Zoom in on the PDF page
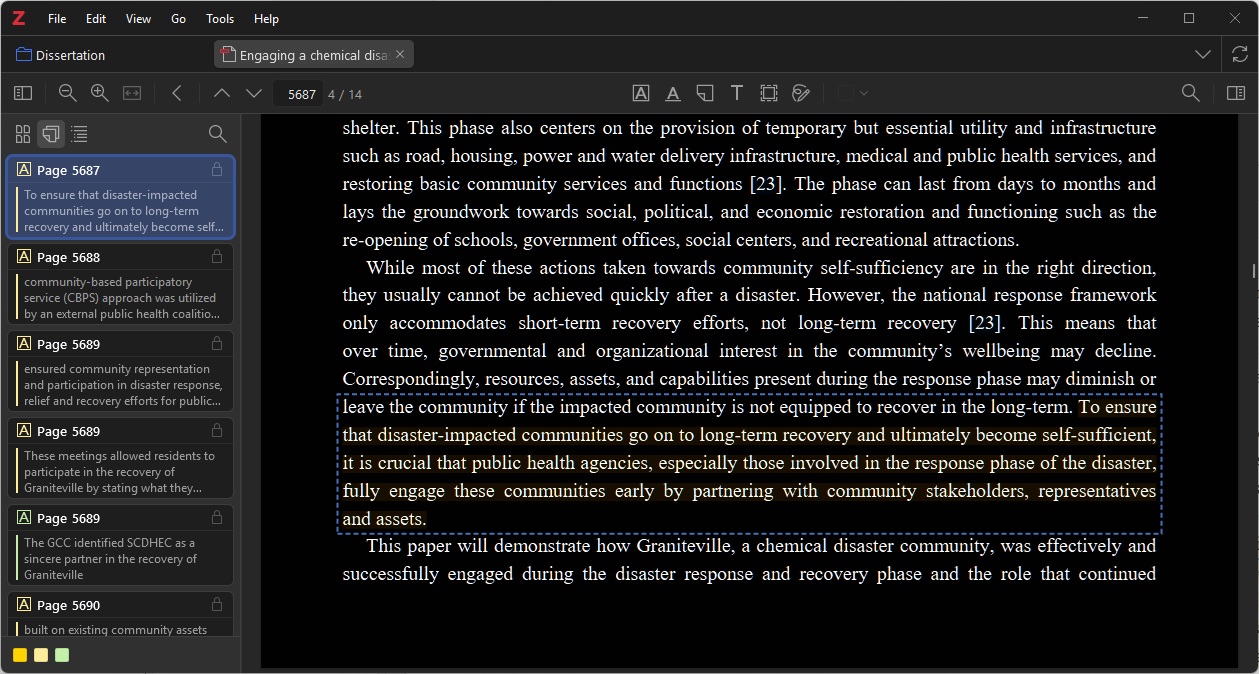Image resolution: width=1259 pixels, height=674 pixels. pos(100,93)
